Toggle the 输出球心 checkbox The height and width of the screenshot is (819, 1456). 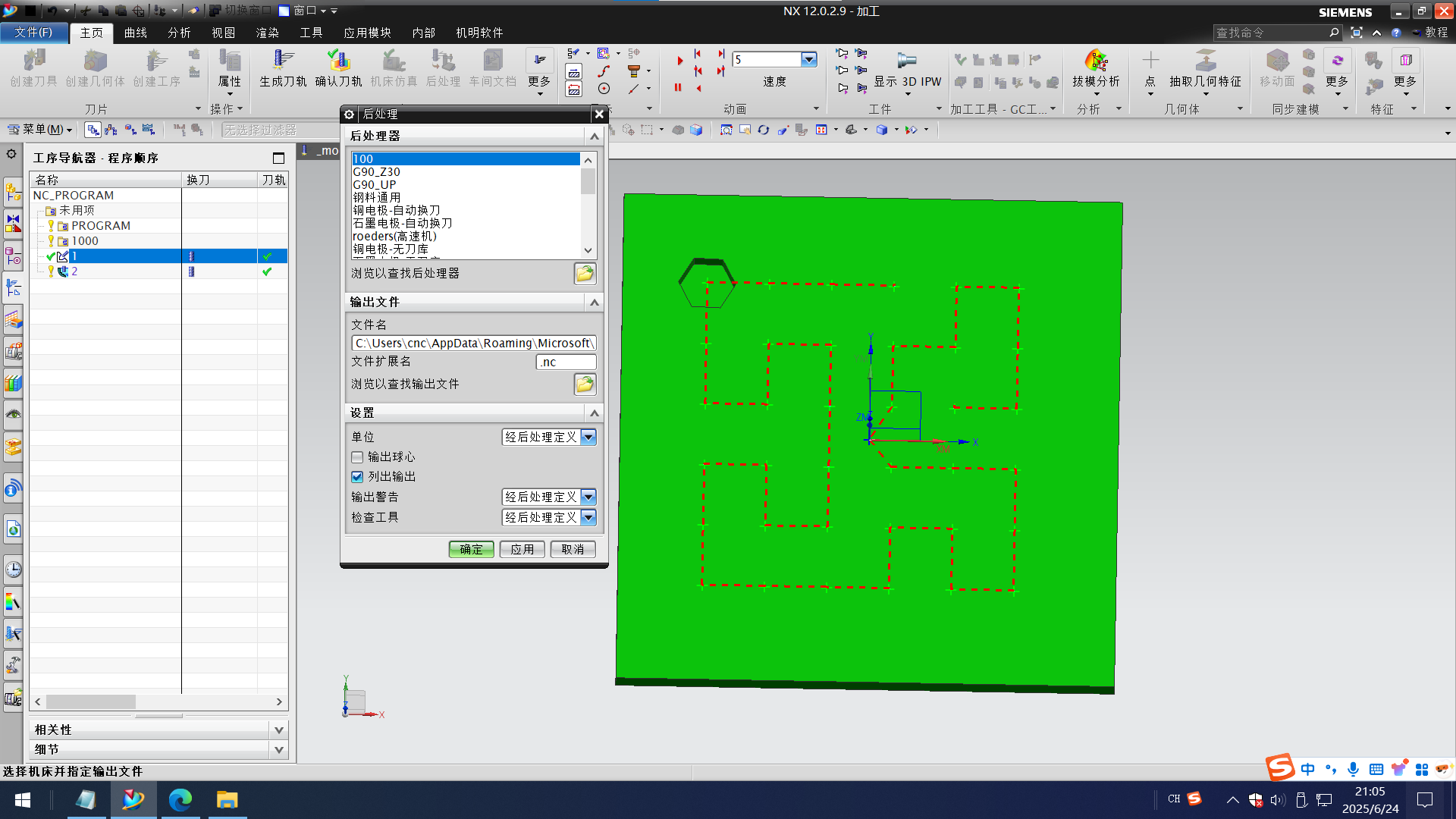tap(357, 457)
